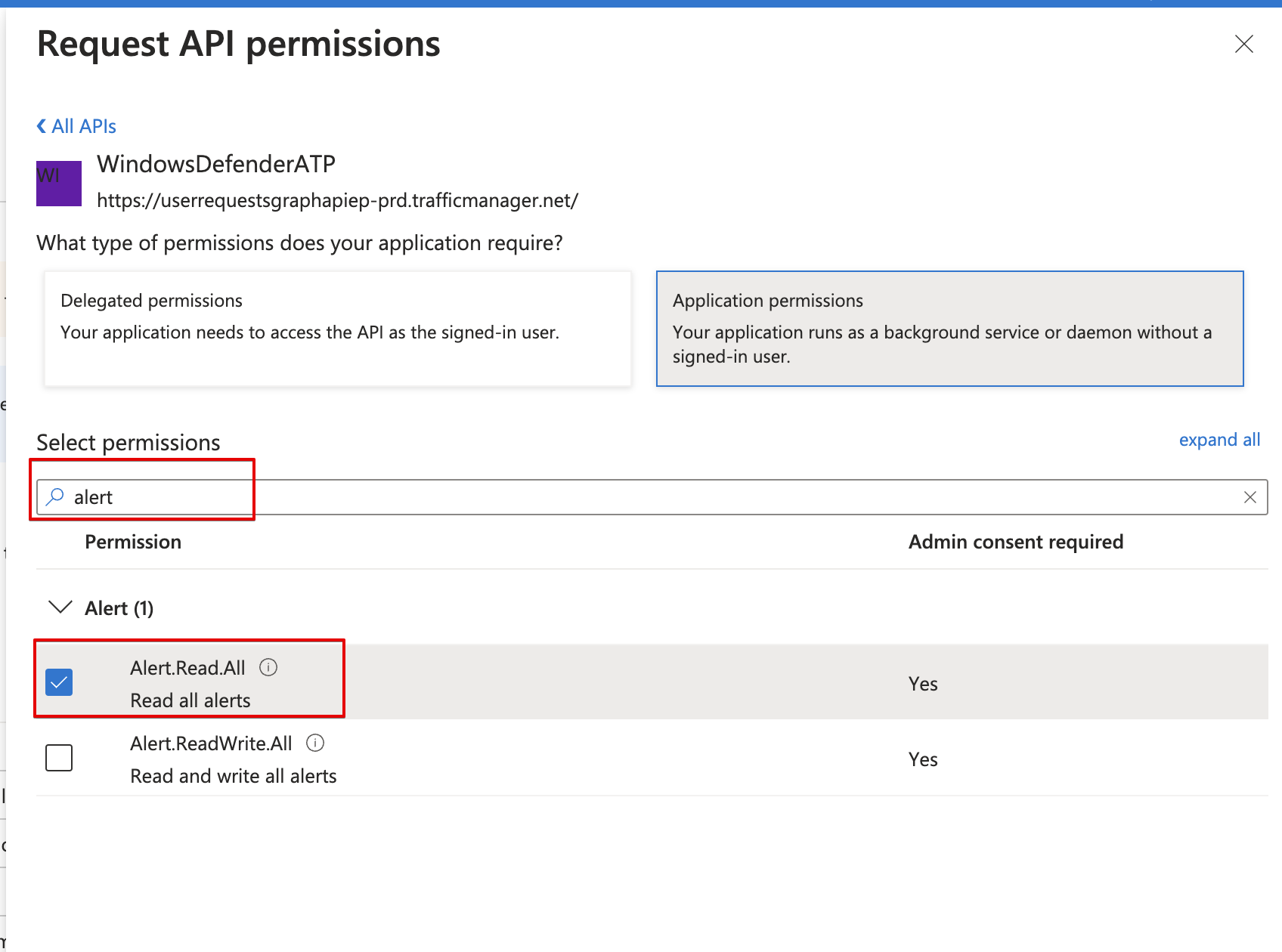Viewport: 1282px width, 952px height.
Task: Clear the alert search using the X icon
Action: (1250, 496)
